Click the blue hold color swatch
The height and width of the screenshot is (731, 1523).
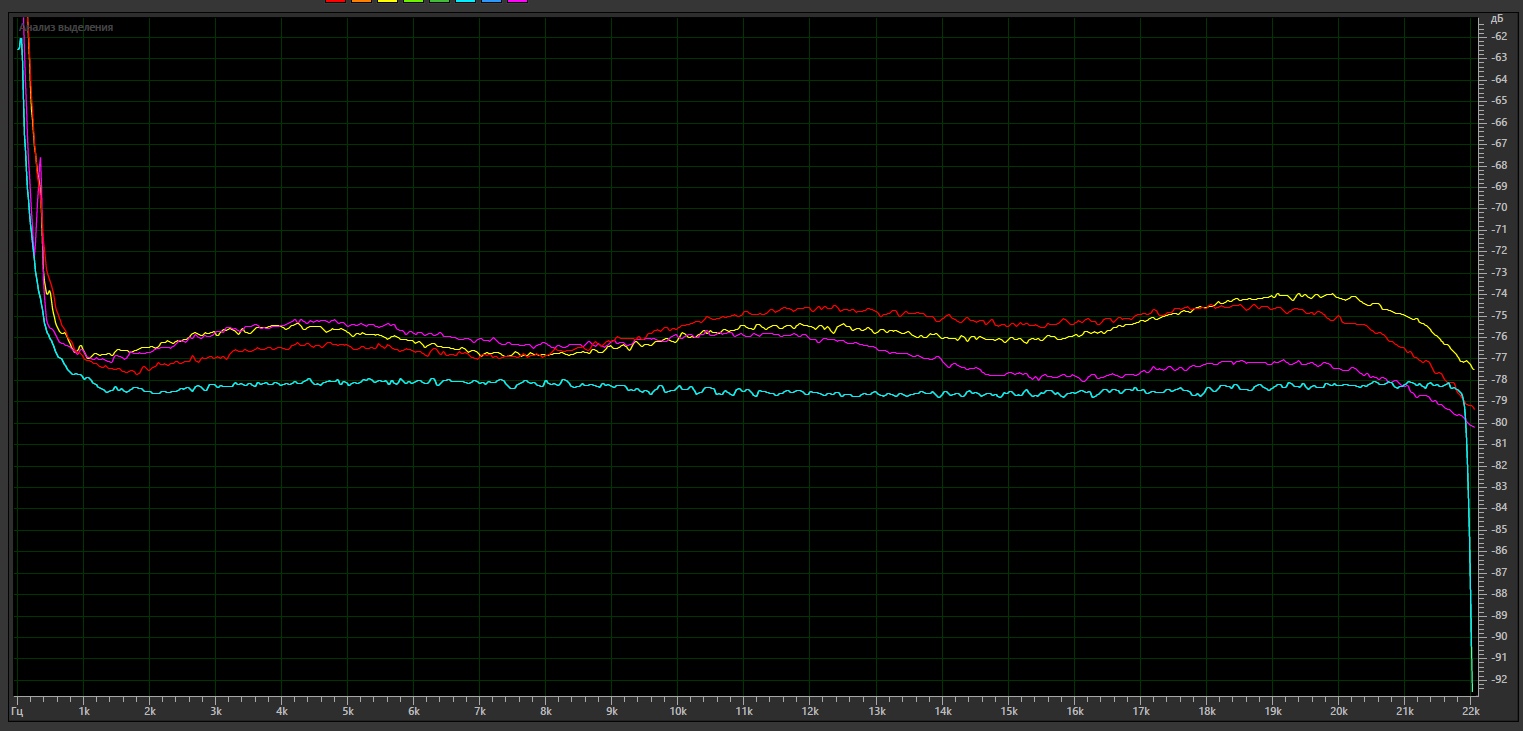tap(491, 1)
